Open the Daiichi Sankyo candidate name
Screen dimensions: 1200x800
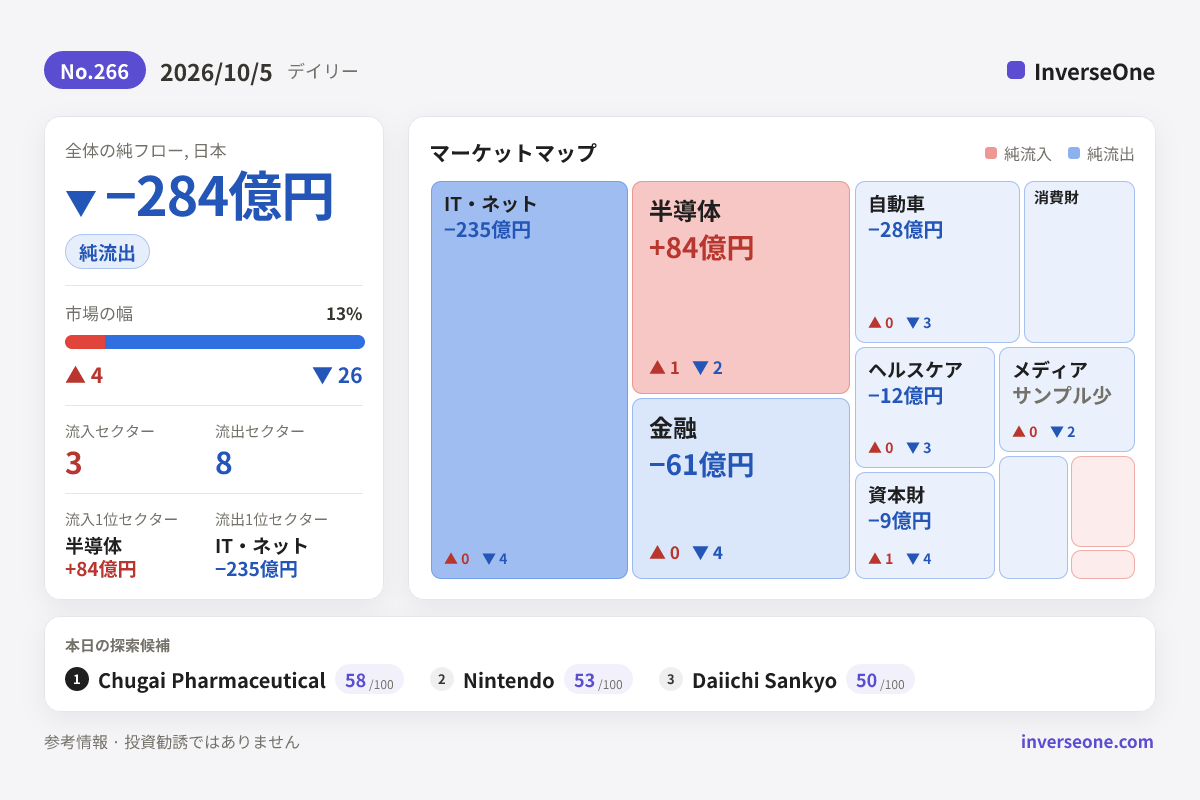764,680
